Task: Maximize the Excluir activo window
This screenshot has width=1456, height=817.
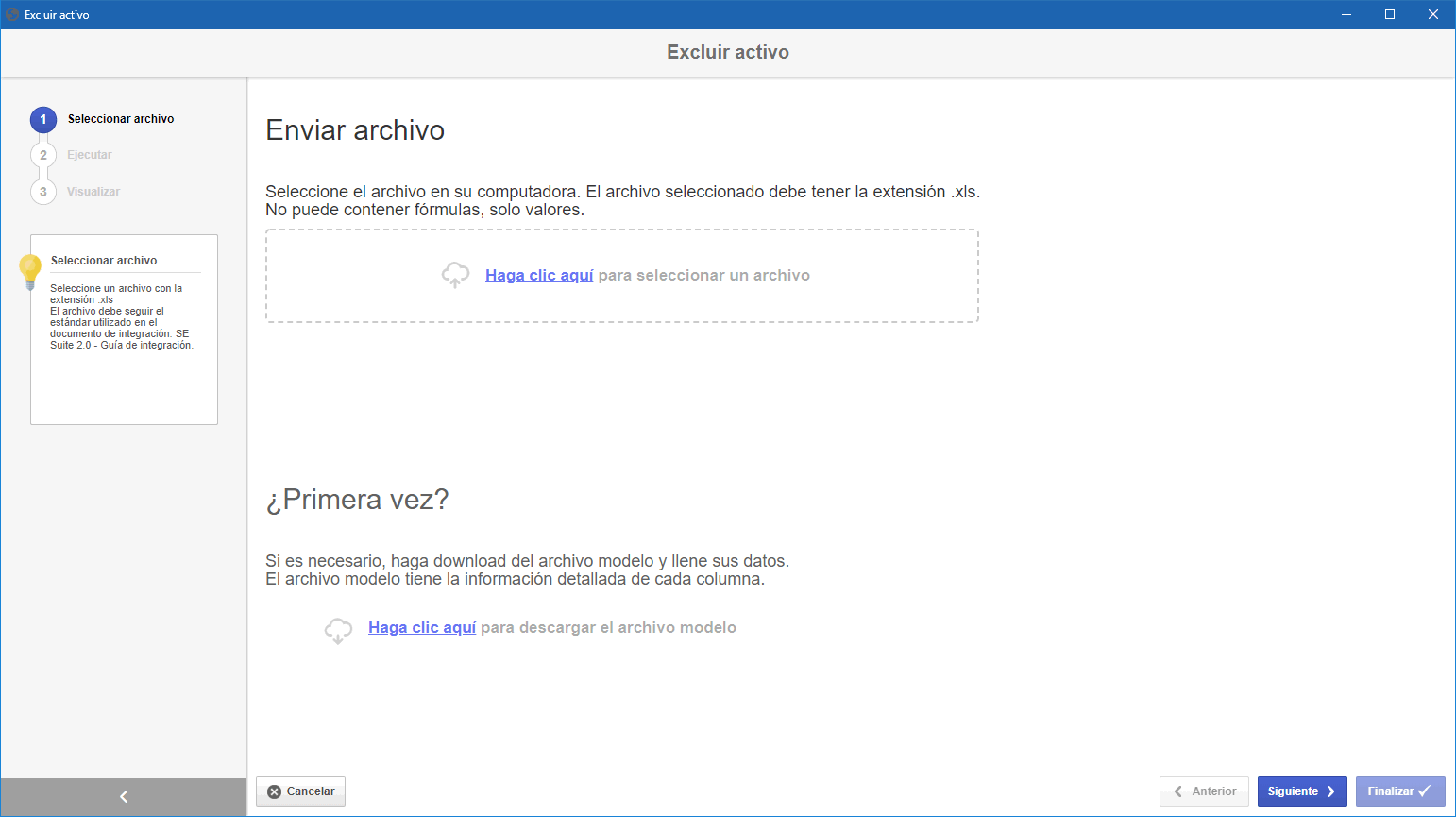Action: pos(1390,14)
